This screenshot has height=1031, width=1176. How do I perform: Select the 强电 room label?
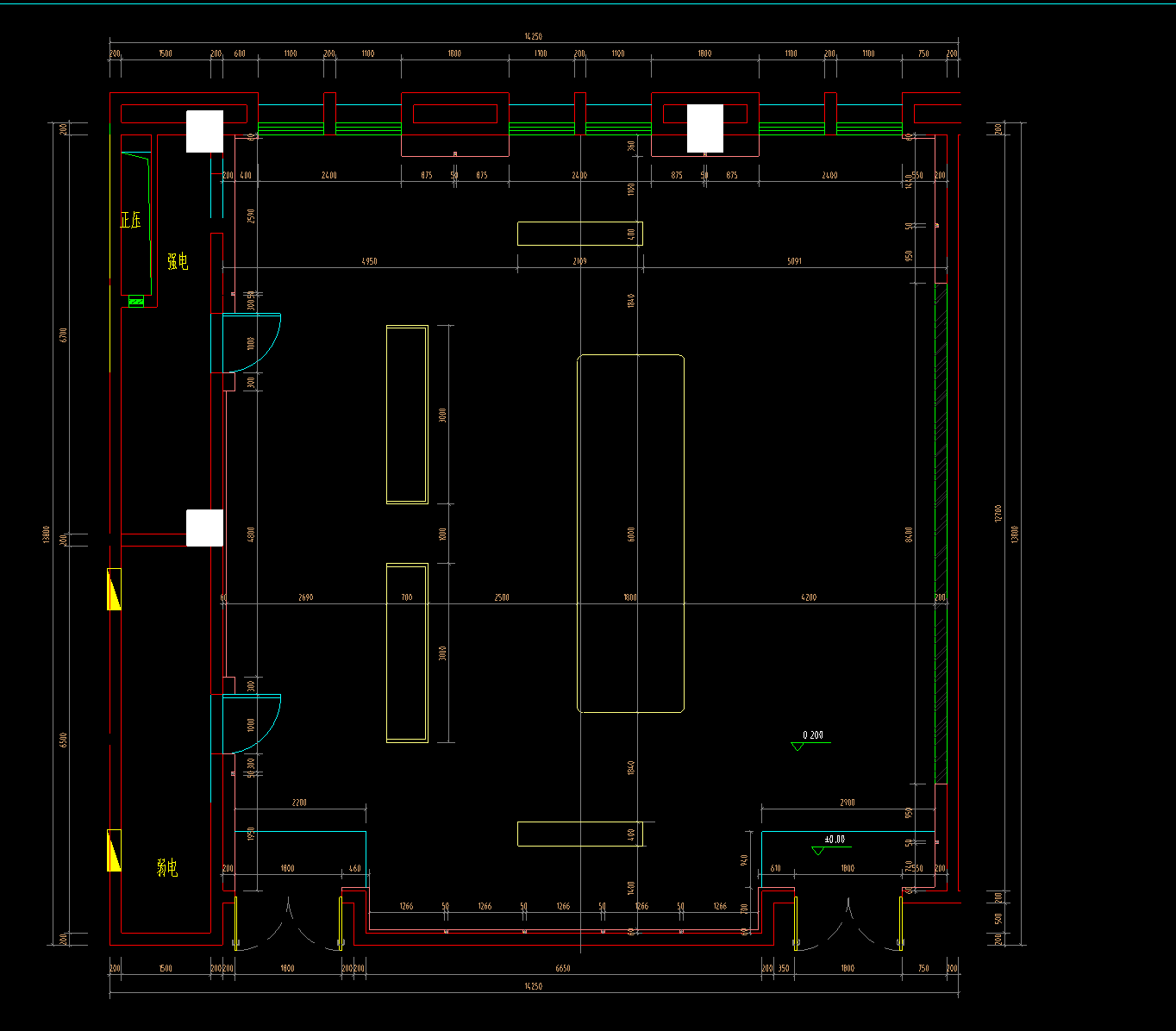pyautogui.click(x=178, y=262)
